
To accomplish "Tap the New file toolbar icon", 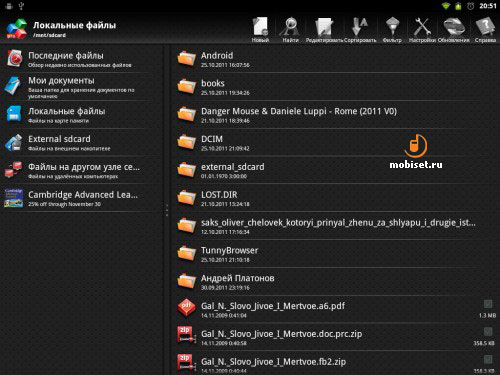I will [260, 26].
